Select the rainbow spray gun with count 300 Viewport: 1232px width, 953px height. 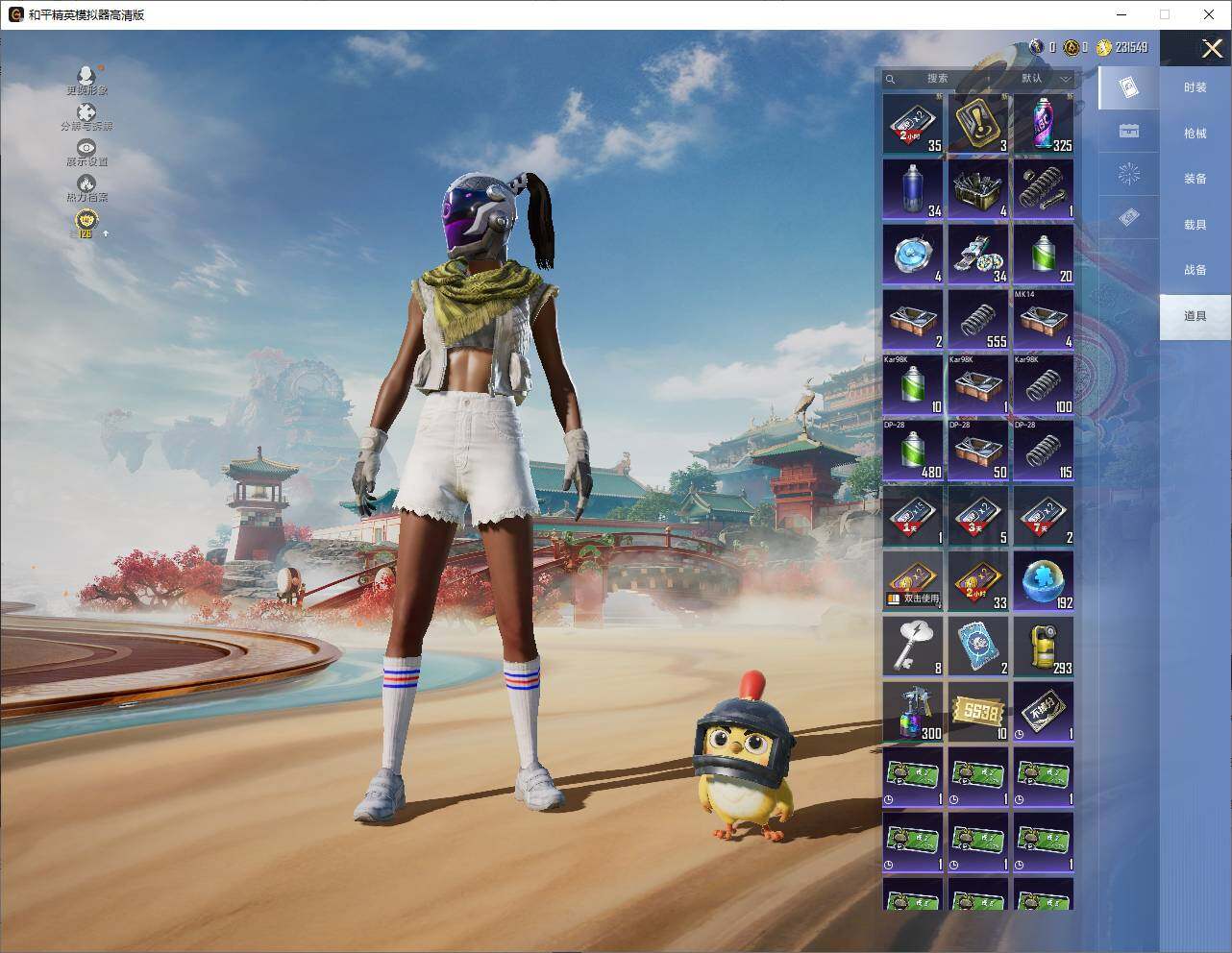click(x=913, y=712)
